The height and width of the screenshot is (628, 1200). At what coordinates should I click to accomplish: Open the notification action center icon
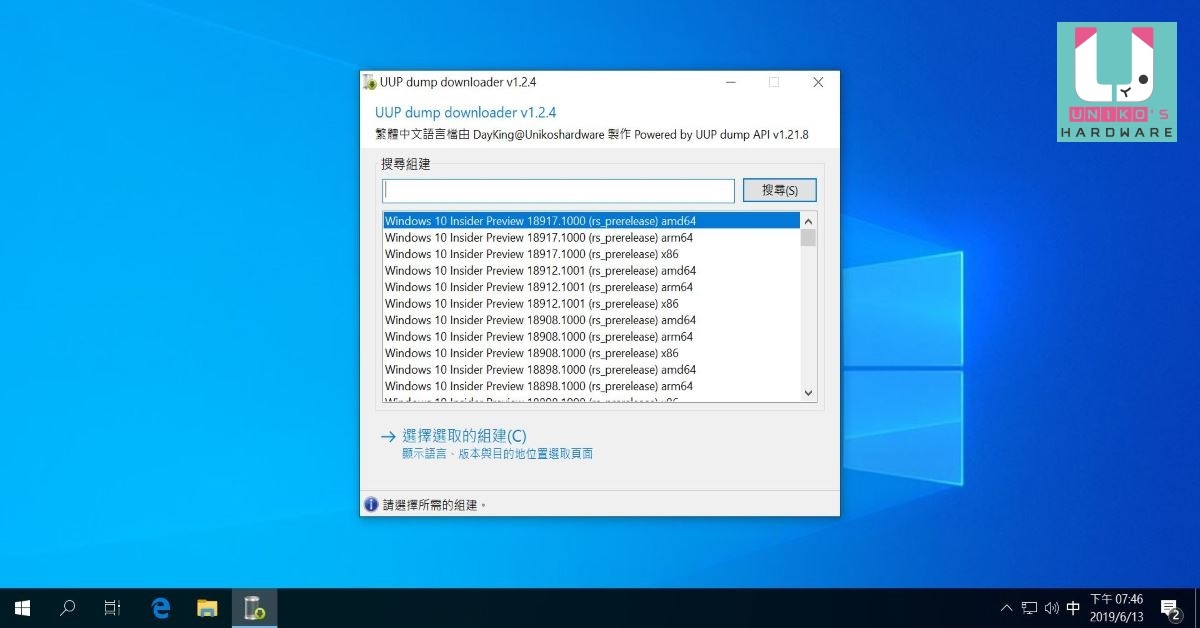pos(1169,607)
